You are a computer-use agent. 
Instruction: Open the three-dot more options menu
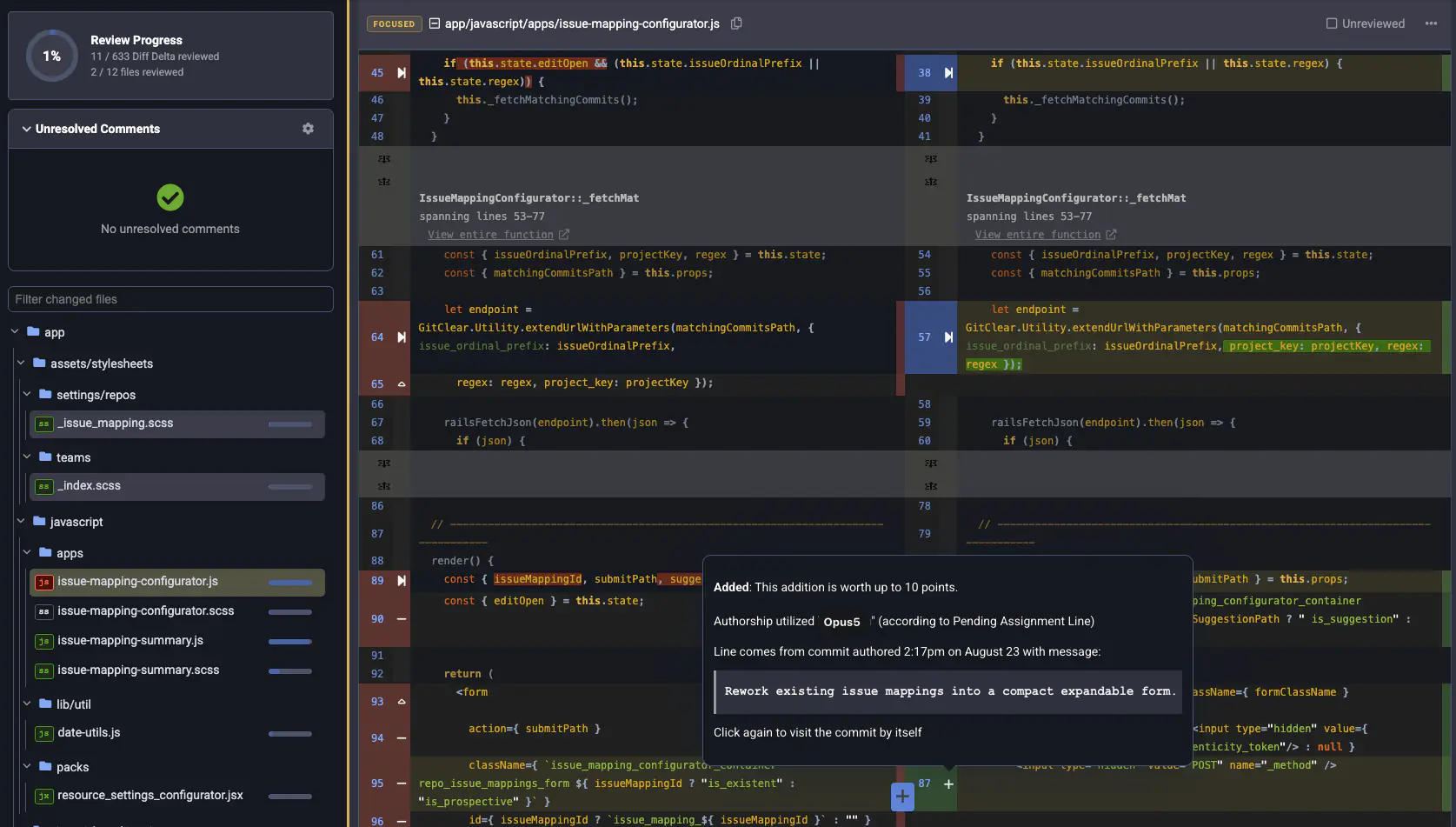[1431, 23]
